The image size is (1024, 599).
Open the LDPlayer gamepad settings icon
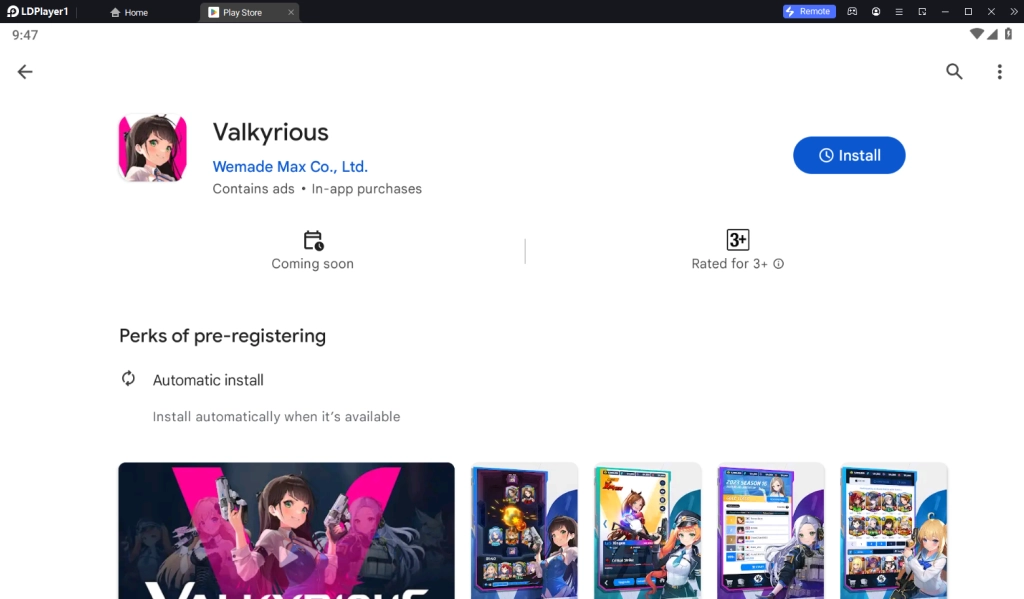click(852, 12)
